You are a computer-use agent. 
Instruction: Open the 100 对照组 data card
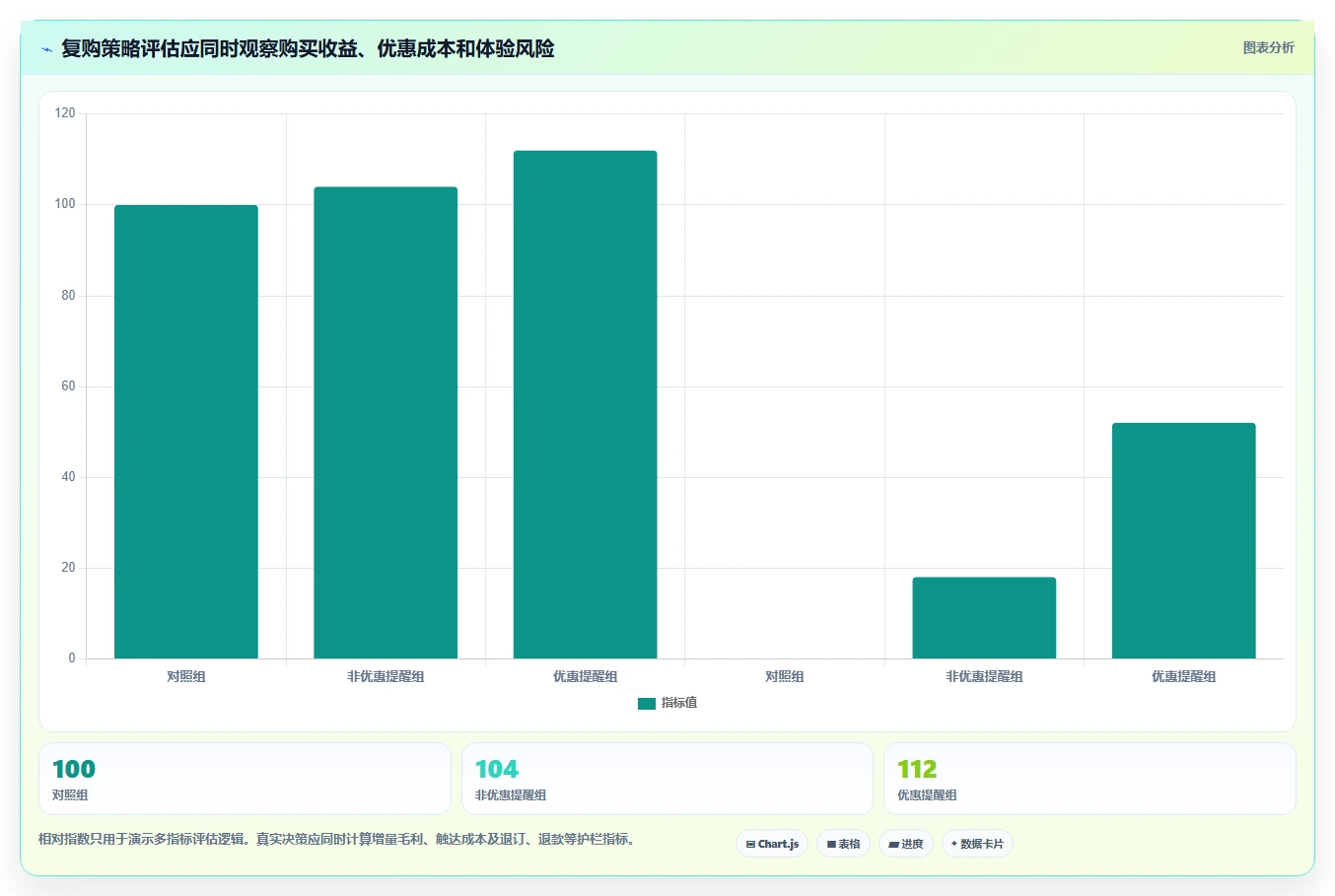click(245, 779)
